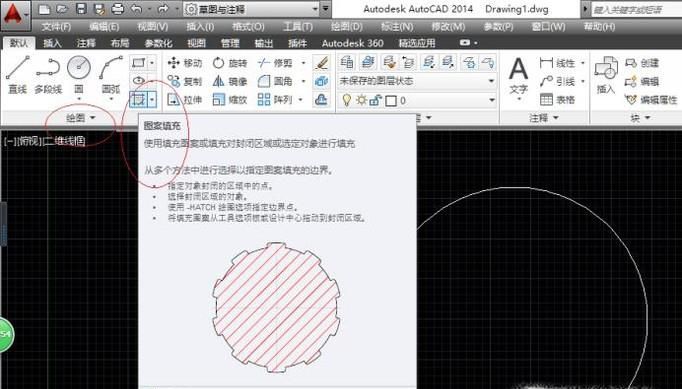This screenshot has width=682, height=389.
Task: Click the 缩放 (Scale) tool
Action: coord(230,100)
